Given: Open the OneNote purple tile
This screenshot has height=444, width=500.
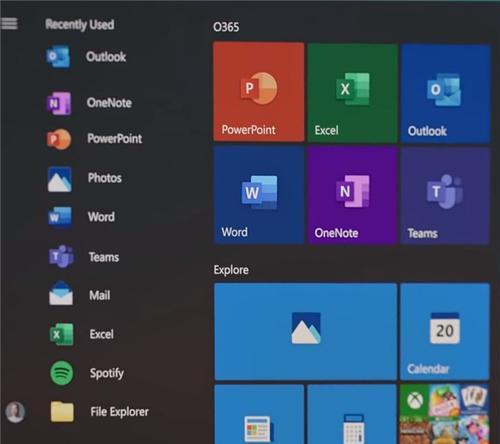Looking at the screenshot, I should 352,196.
